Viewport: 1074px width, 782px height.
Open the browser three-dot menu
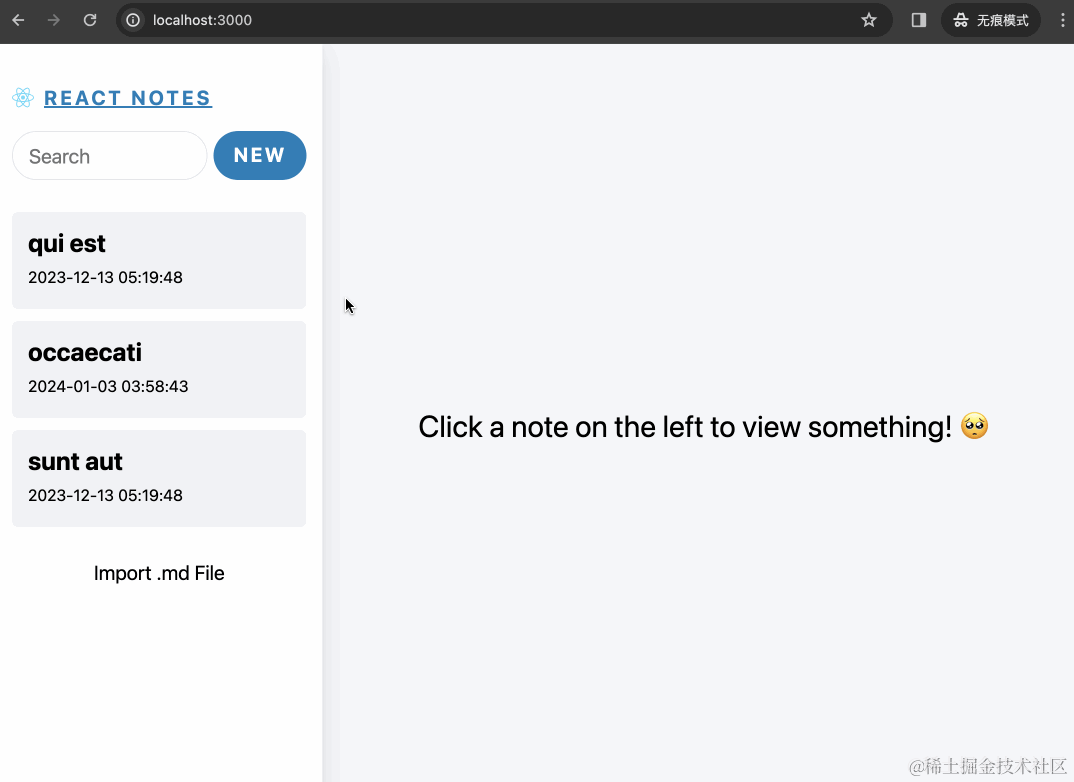pyautogui.click(x=1062, y=20)
